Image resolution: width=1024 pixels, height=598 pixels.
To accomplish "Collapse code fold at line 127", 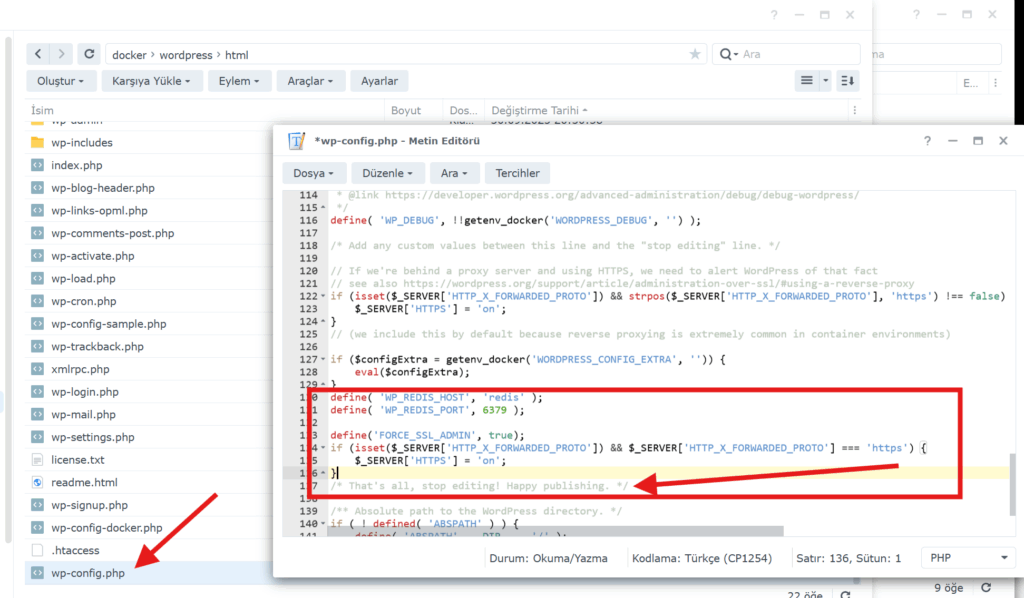I will [322, 359].
